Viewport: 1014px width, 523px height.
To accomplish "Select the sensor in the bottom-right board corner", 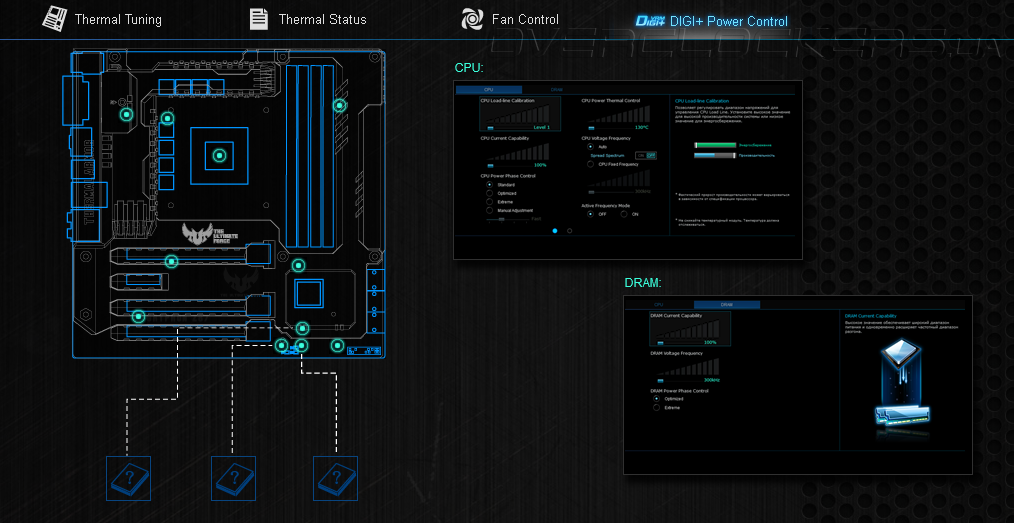I will click(x=337, y=345).
